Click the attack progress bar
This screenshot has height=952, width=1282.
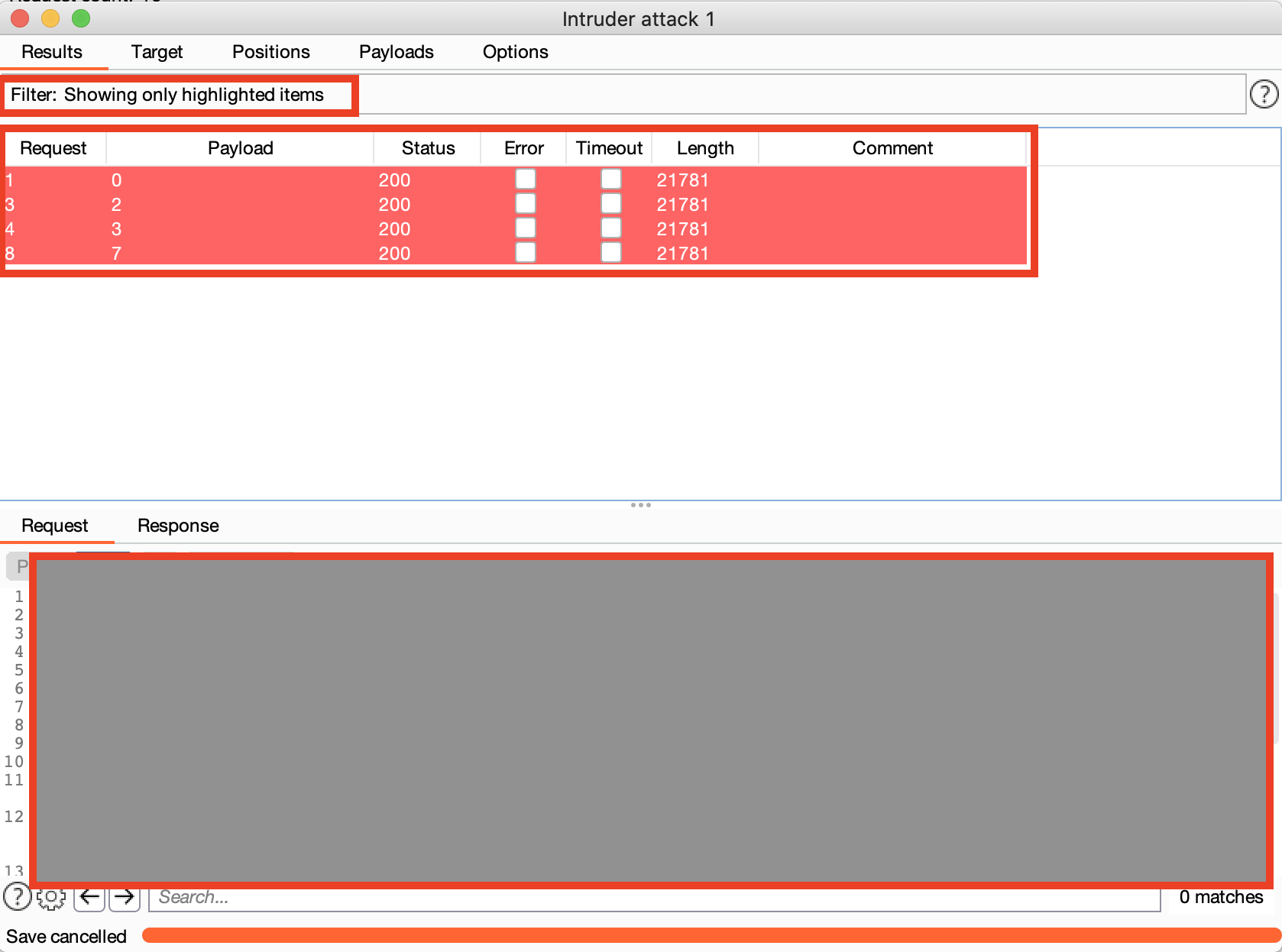click(x=711, y=935)
